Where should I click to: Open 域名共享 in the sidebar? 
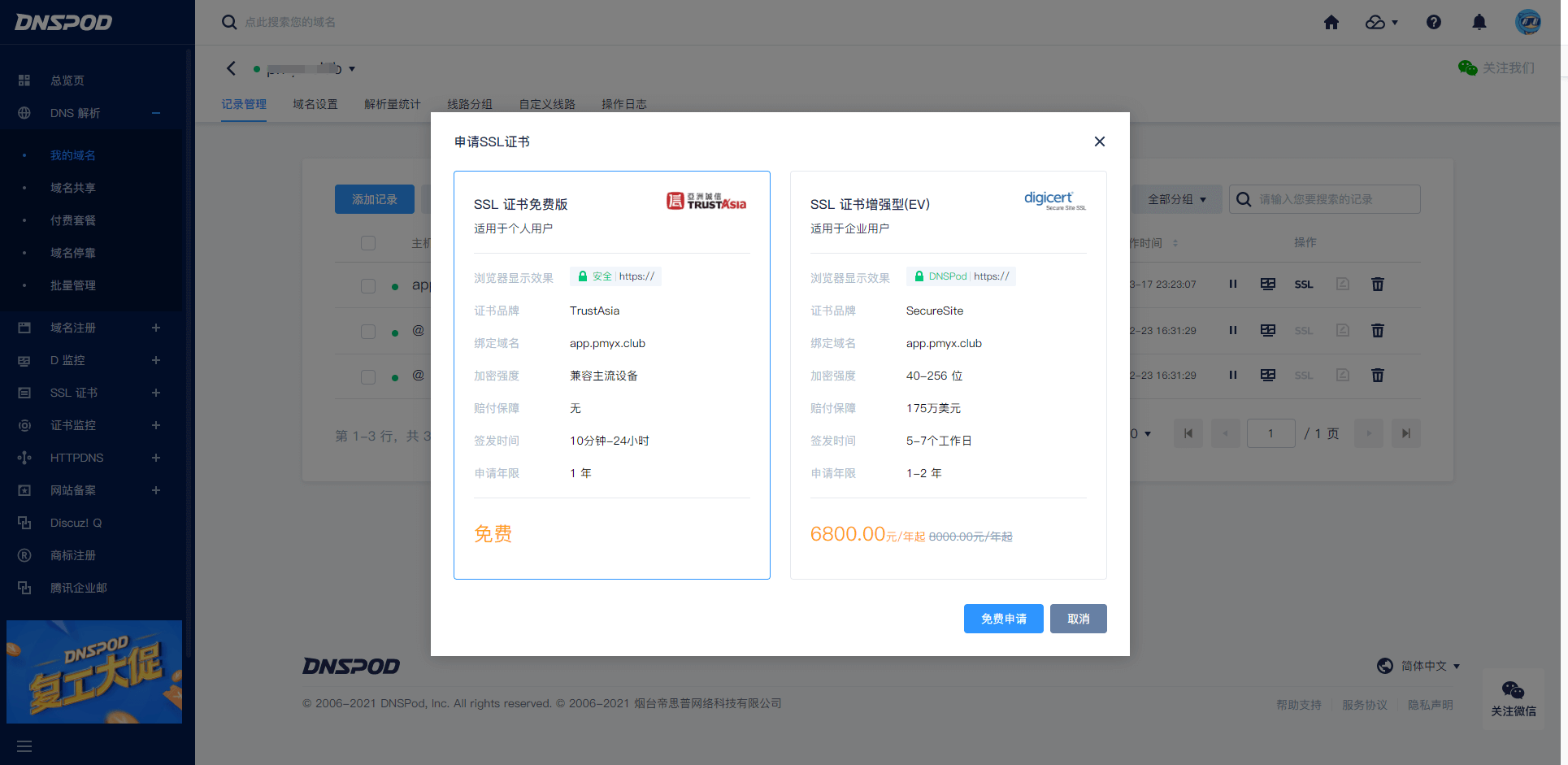tap(73, 188)
